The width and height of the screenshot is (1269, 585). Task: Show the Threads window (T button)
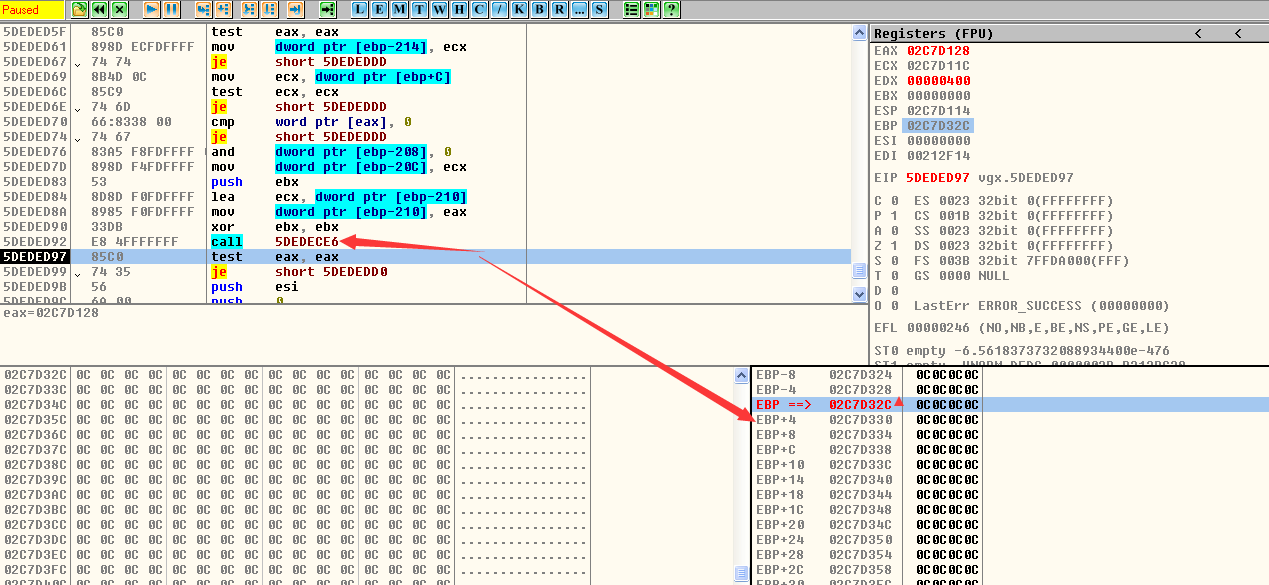click(420, 10)
